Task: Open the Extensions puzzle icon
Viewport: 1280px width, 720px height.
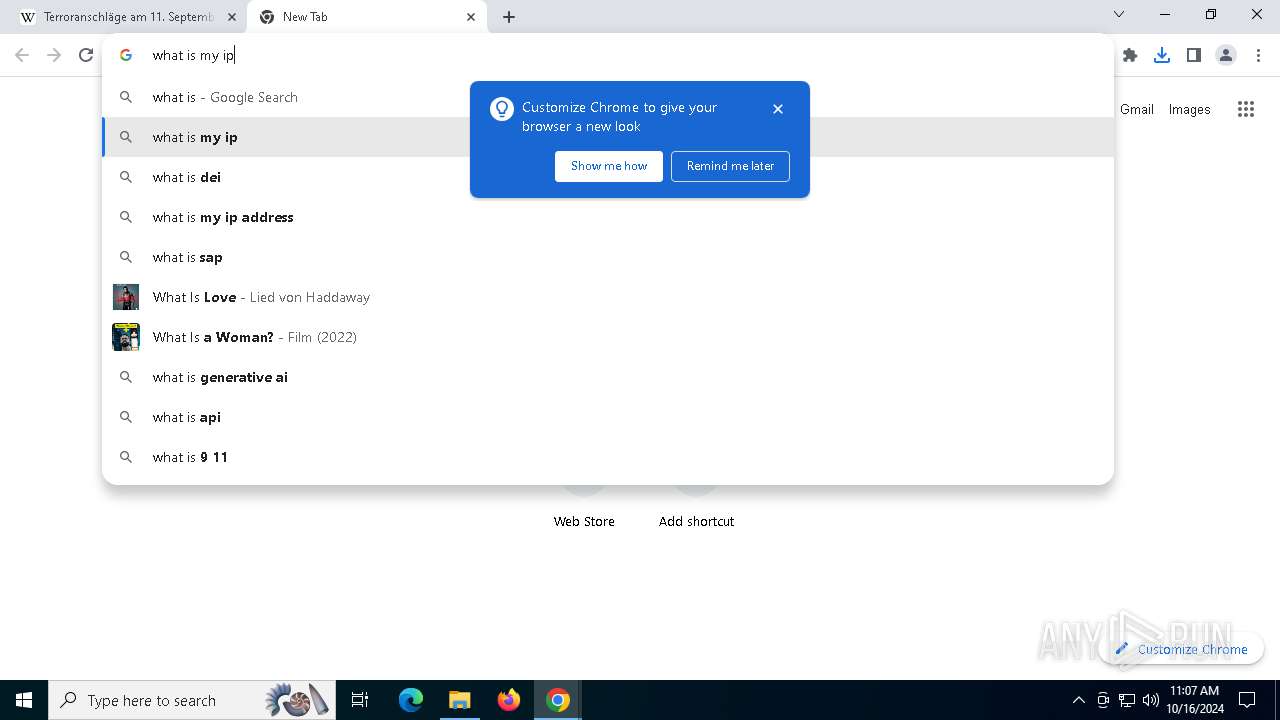Action: (1130, 56)
